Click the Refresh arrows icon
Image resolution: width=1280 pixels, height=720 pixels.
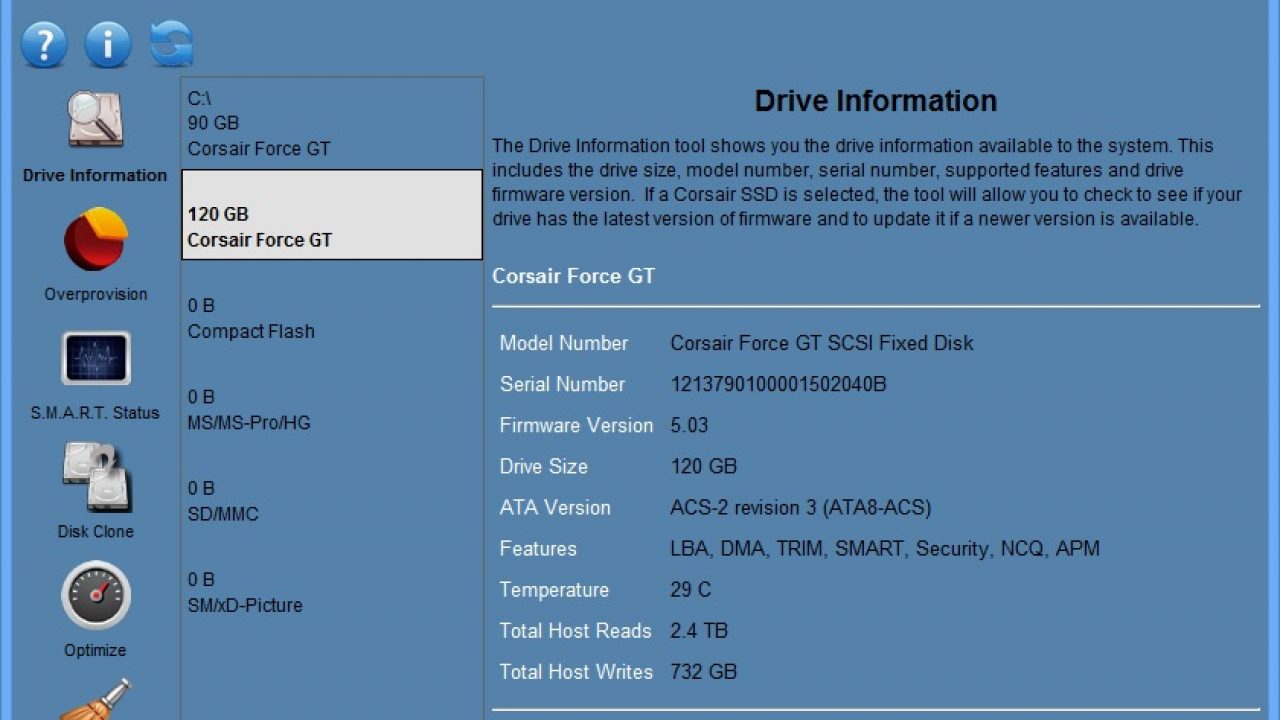pos(172,44)
